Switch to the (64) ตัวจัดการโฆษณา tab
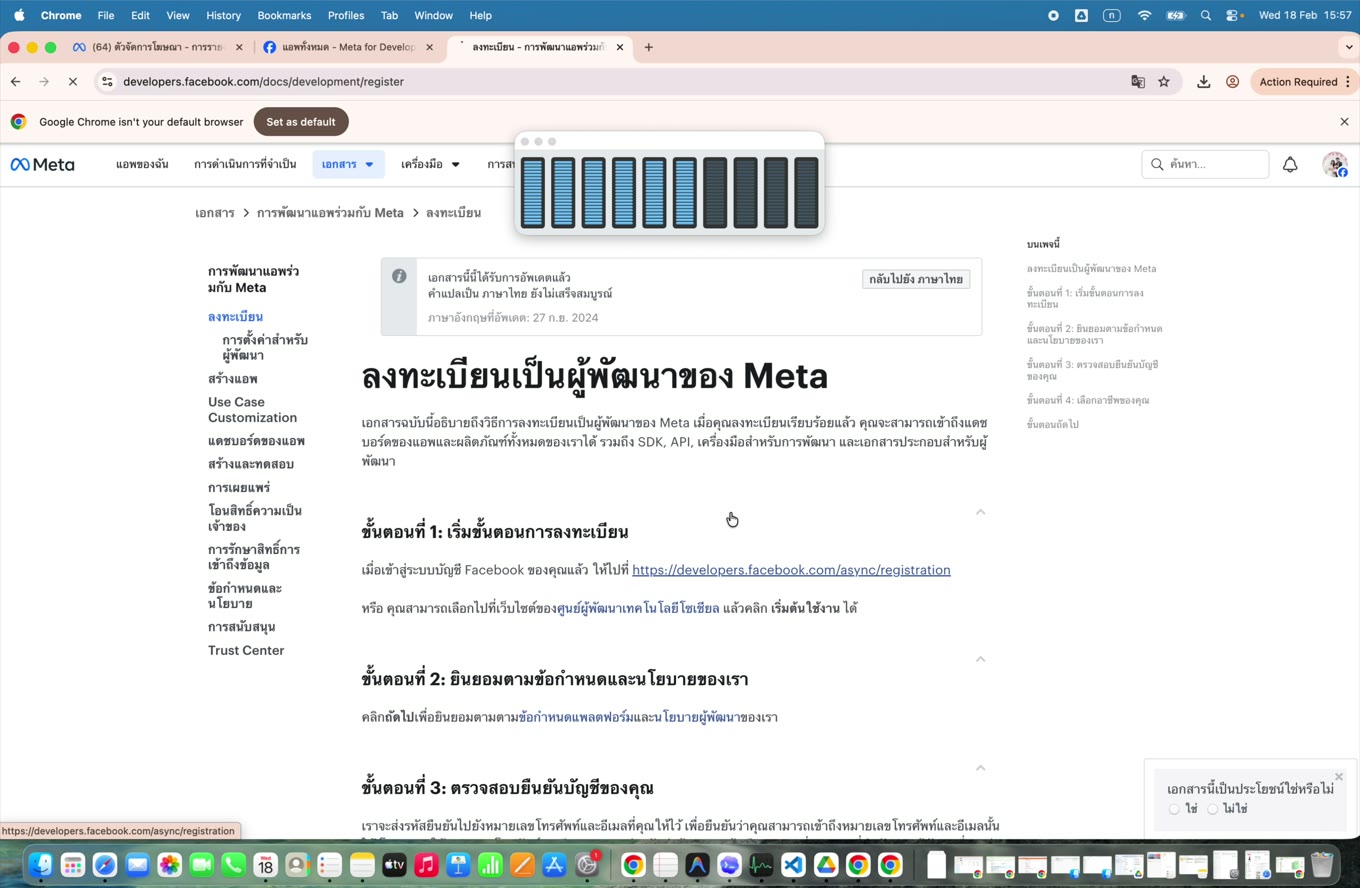1360x888 pixels. (x=157, y=47)
